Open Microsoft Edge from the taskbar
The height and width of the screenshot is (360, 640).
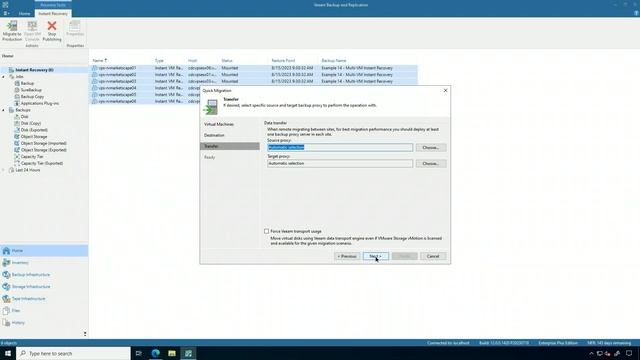156,353
